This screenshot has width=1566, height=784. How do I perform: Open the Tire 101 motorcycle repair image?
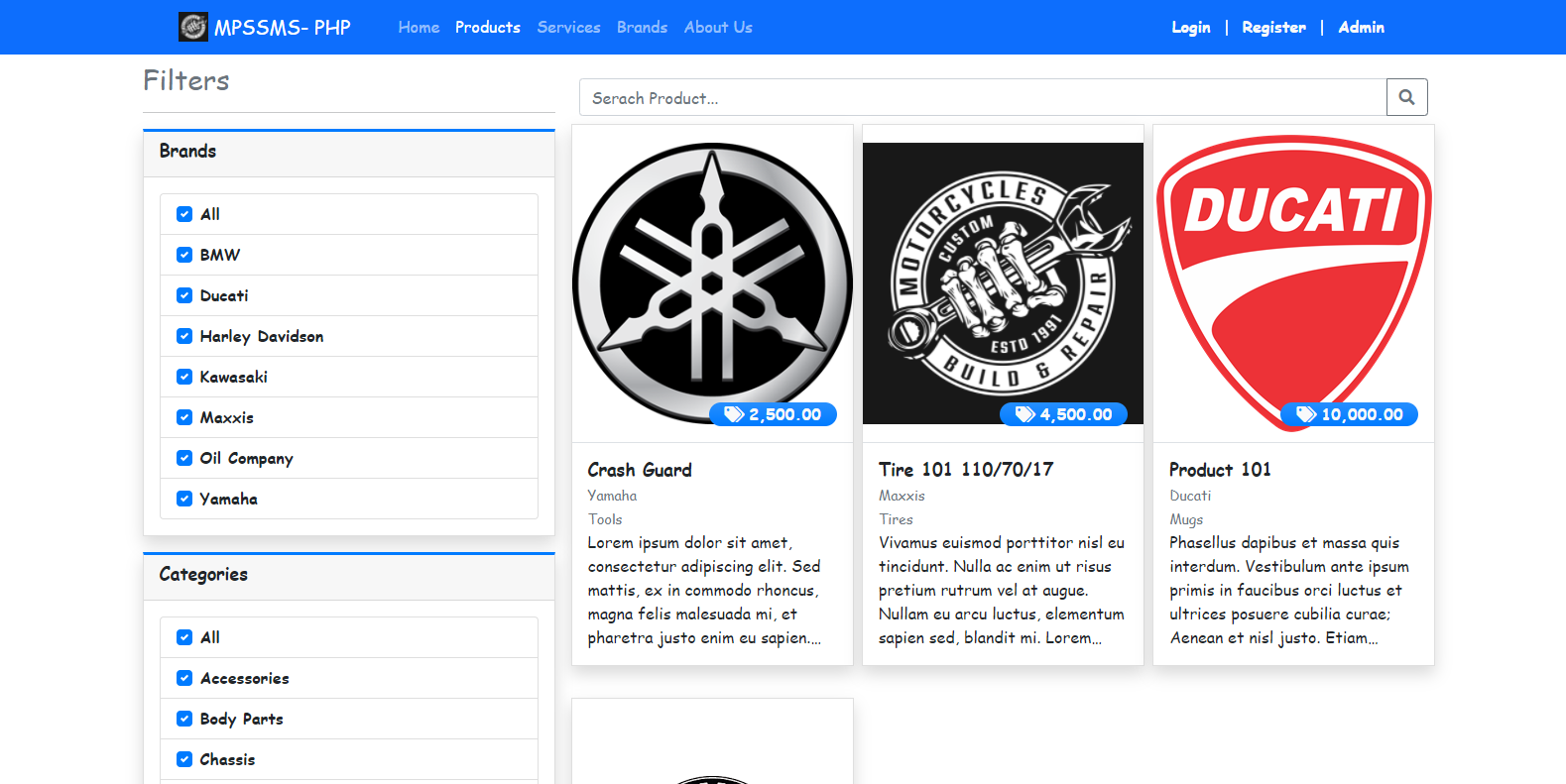(1003, 283)
